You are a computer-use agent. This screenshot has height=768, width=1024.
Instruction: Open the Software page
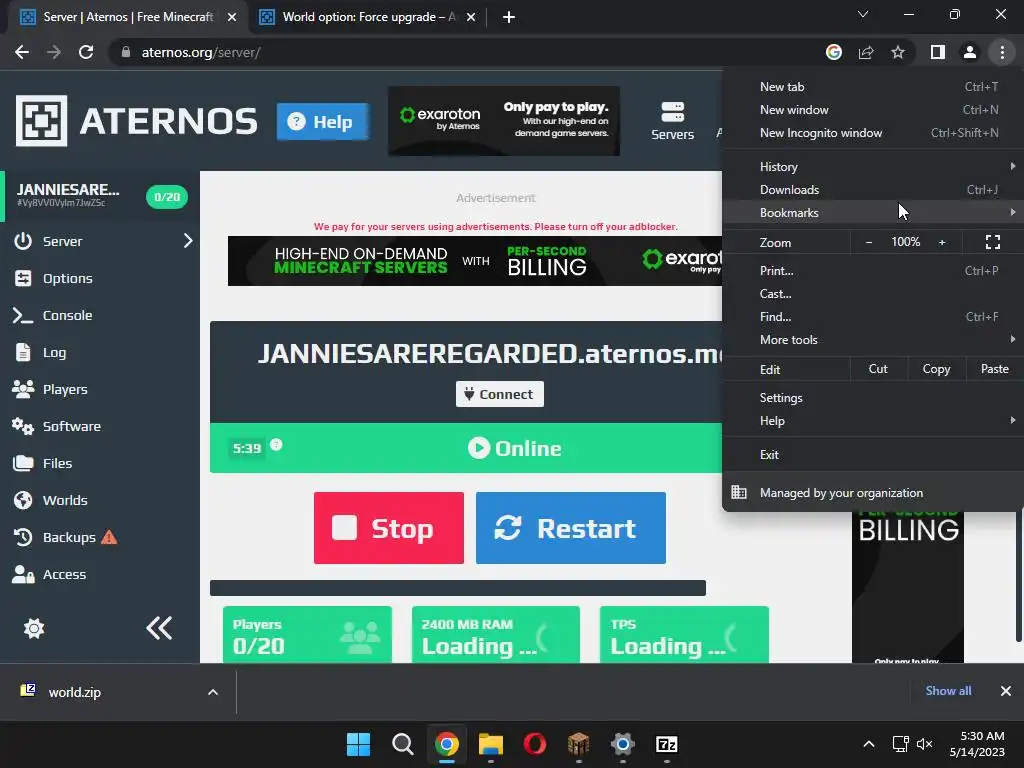100,426
